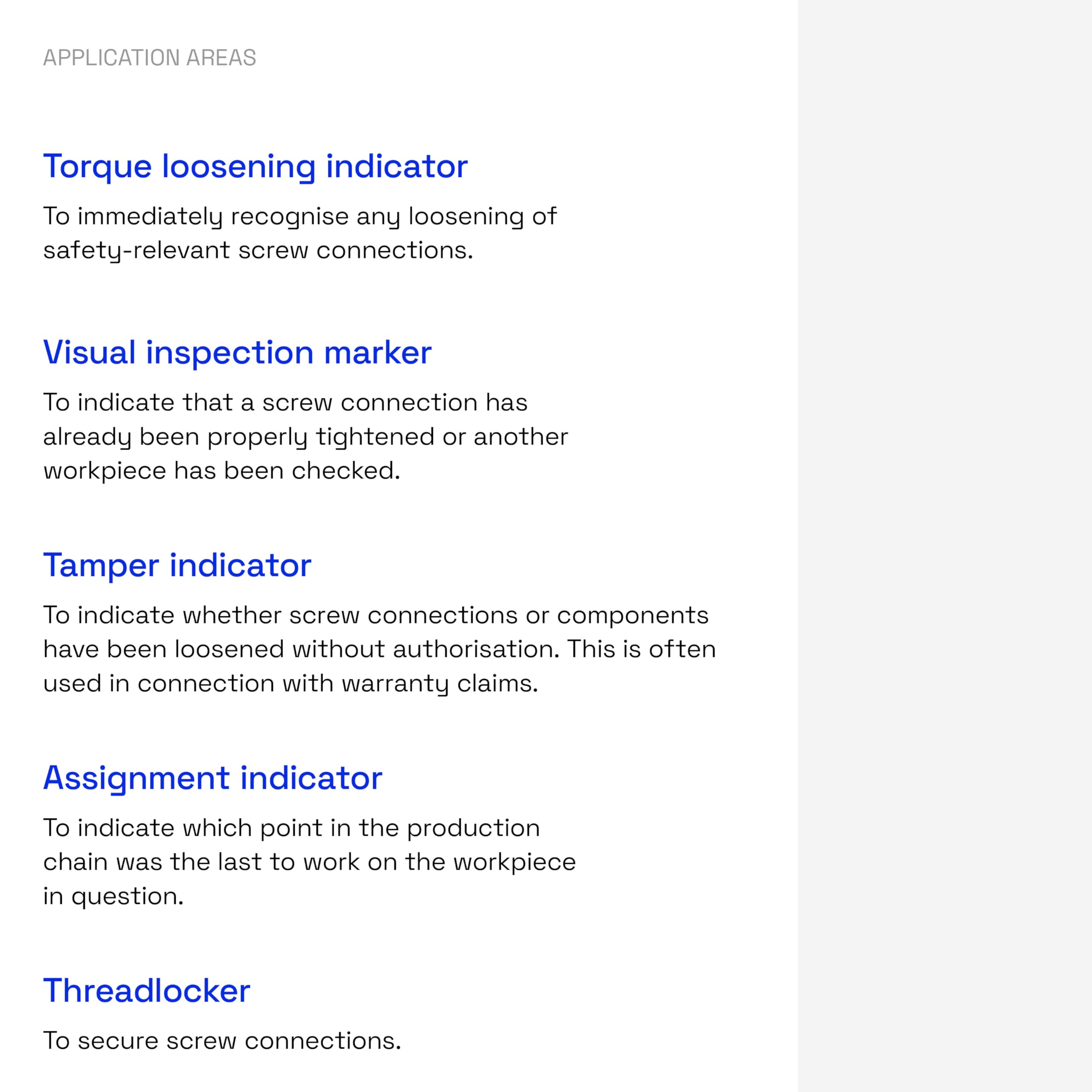Click the text 'To secure screw connections.'
Screen dimensions: 1092x1092
(221, 1040)
